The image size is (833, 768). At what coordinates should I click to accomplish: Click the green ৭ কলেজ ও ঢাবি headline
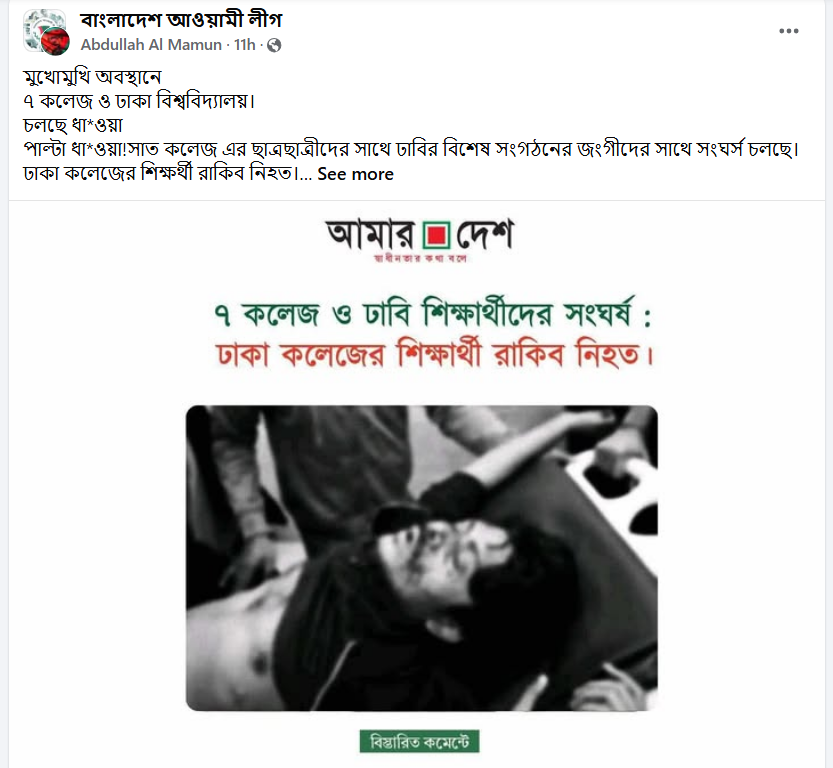(432, 313)
